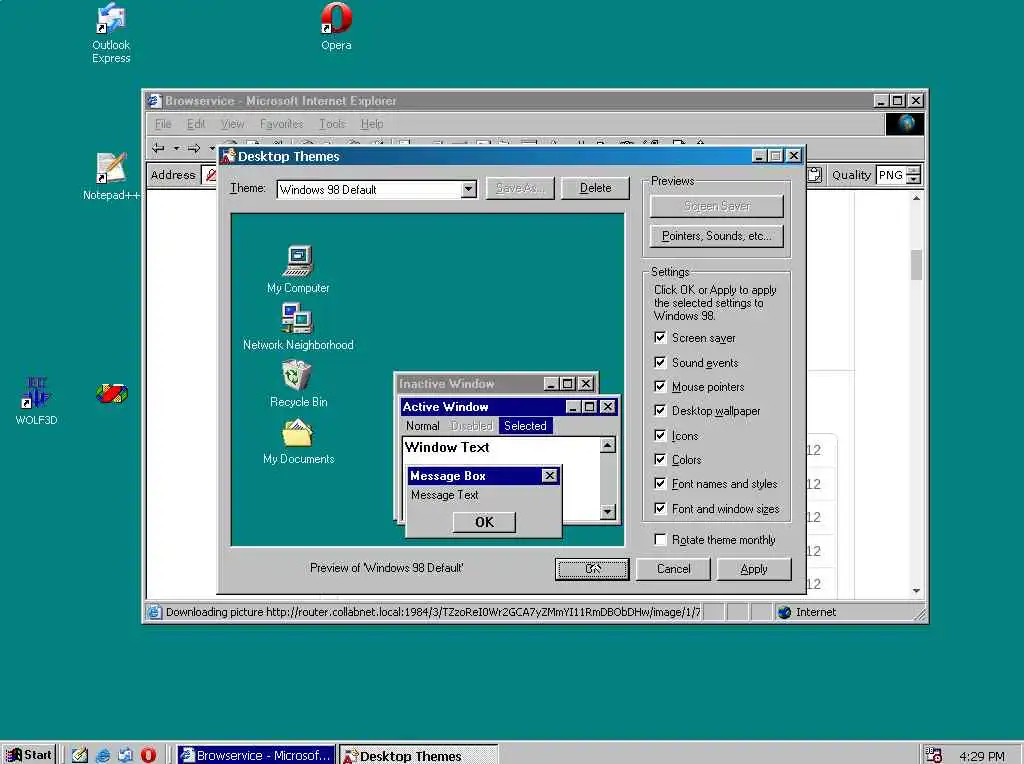Disable Font and window sizes

[660, 508]
